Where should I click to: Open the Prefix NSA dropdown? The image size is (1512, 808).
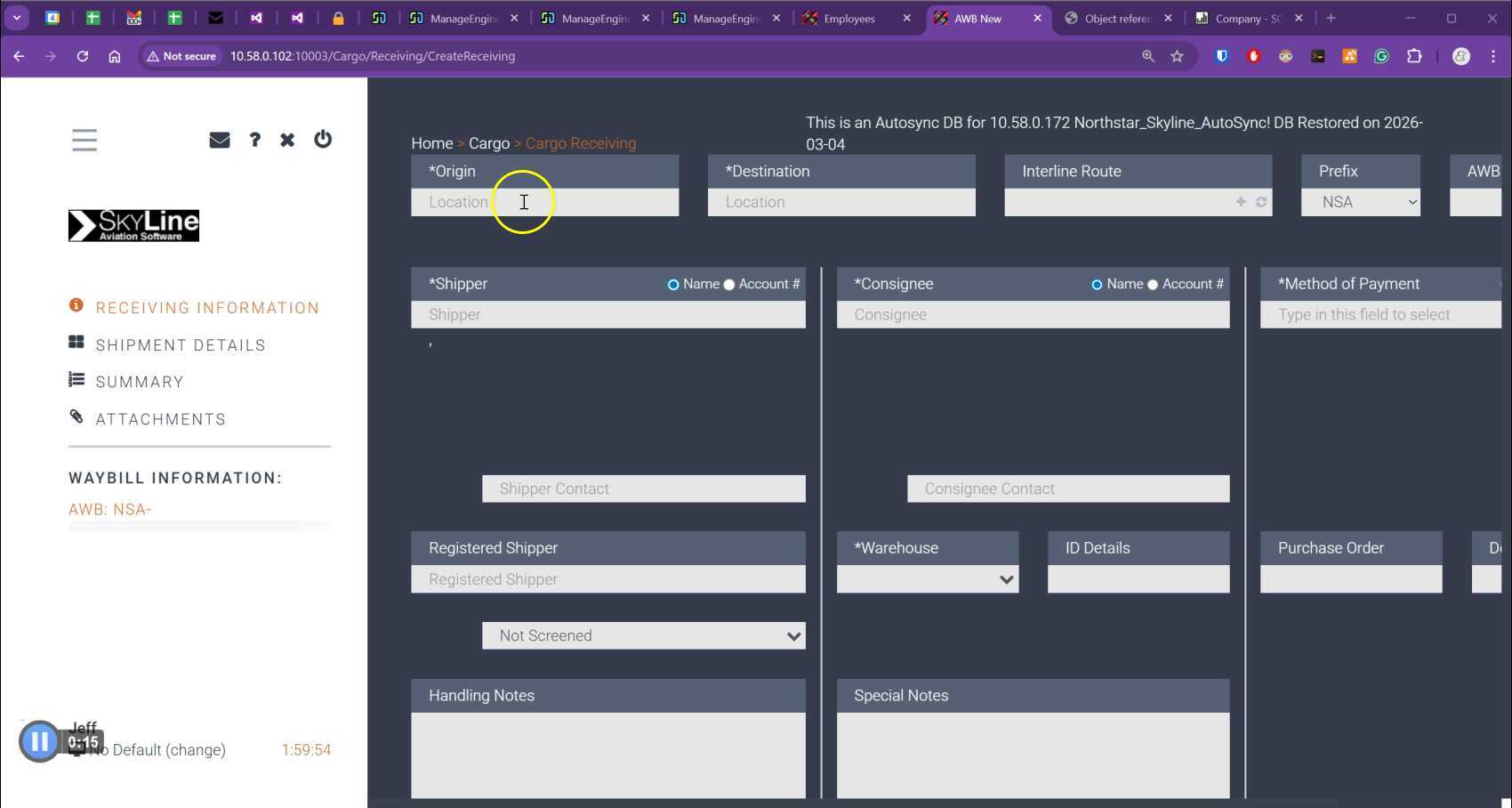pyautogui.click(x=1360, y=202)
